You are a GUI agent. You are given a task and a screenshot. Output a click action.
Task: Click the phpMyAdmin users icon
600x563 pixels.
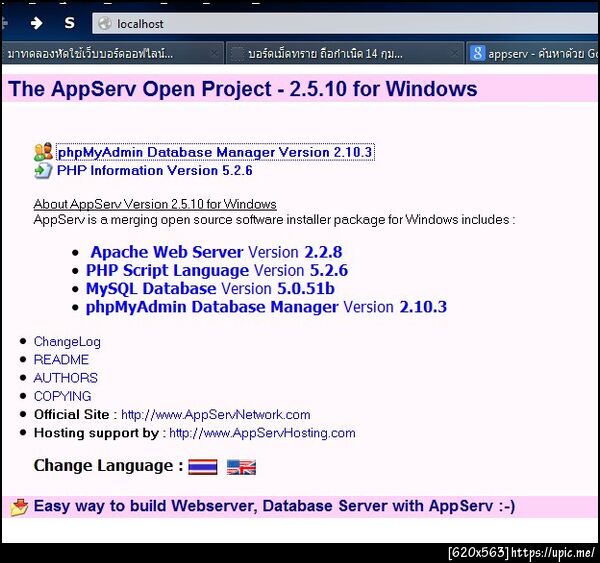coord(43,152)
